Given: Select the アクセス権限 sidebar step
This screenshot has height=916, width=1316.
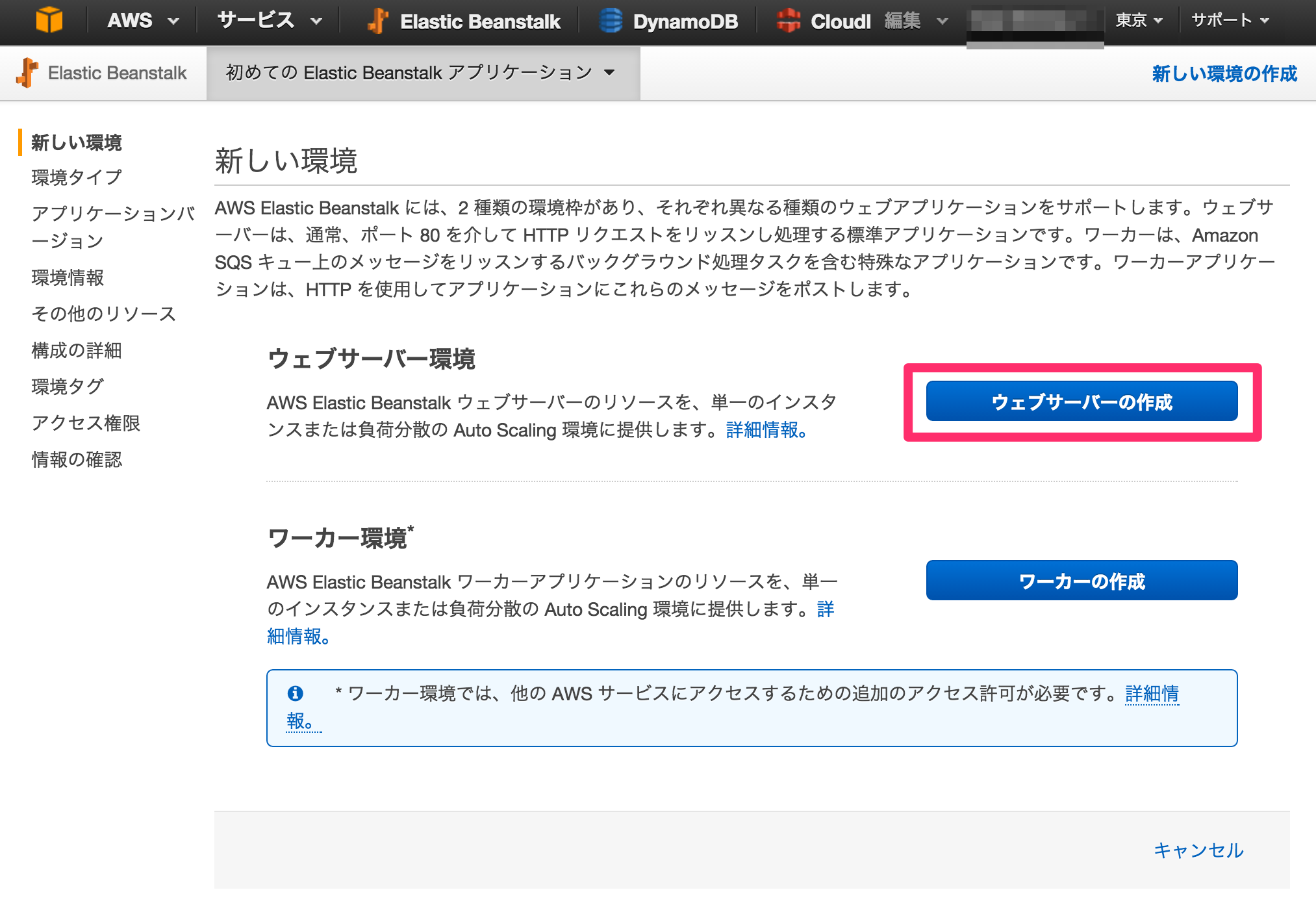Looking at the screenshot, I should (86, 423).
